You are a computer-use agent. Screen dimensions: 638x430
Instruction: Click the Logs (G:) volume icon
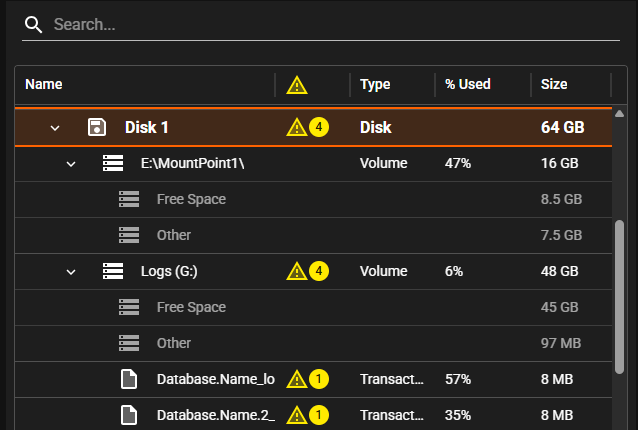[113, 271]
